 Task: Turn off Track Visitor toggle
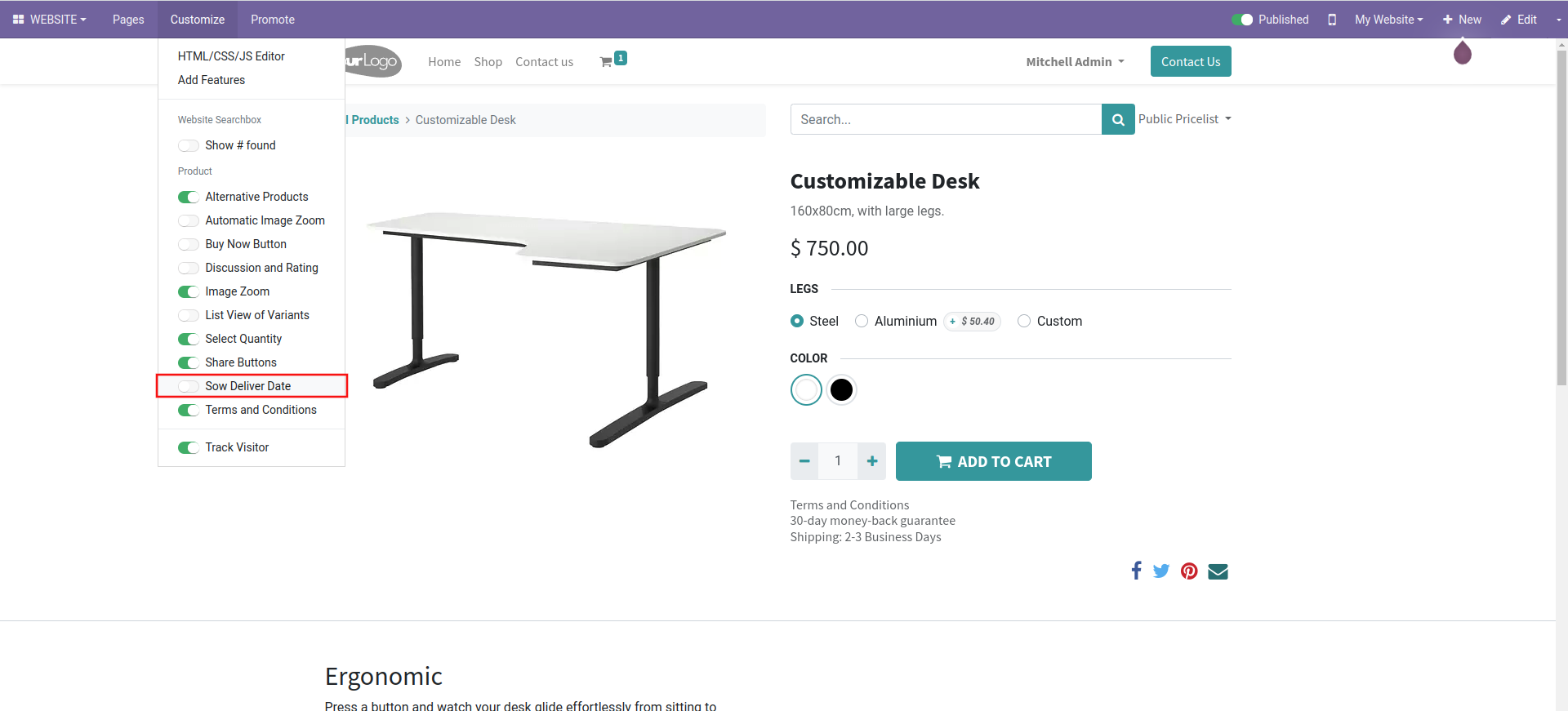click(189, 447)
